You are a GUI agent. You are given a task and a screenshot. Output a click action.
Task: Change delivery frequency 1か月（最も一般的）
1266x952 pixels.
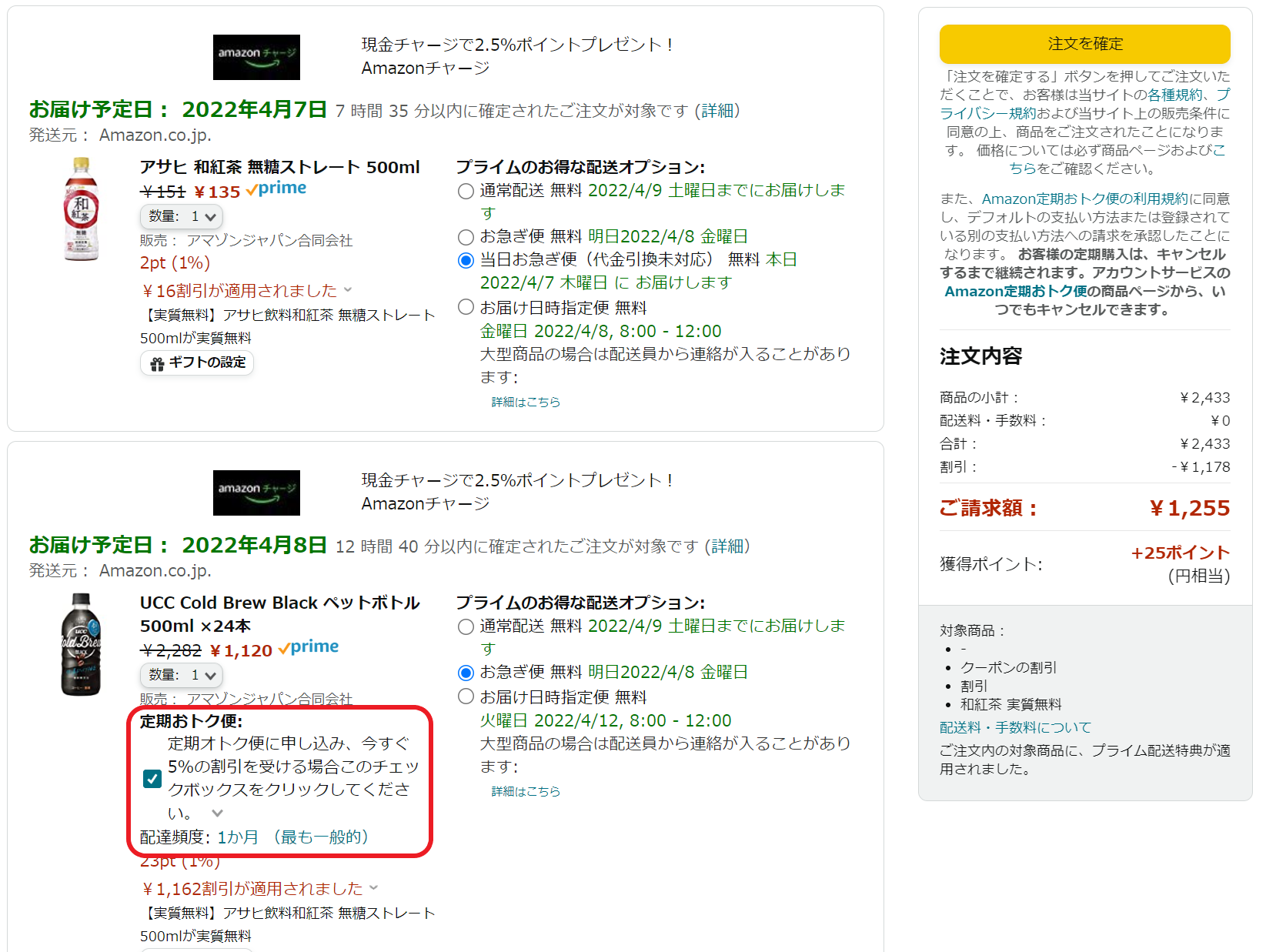(x=293, y=837)
